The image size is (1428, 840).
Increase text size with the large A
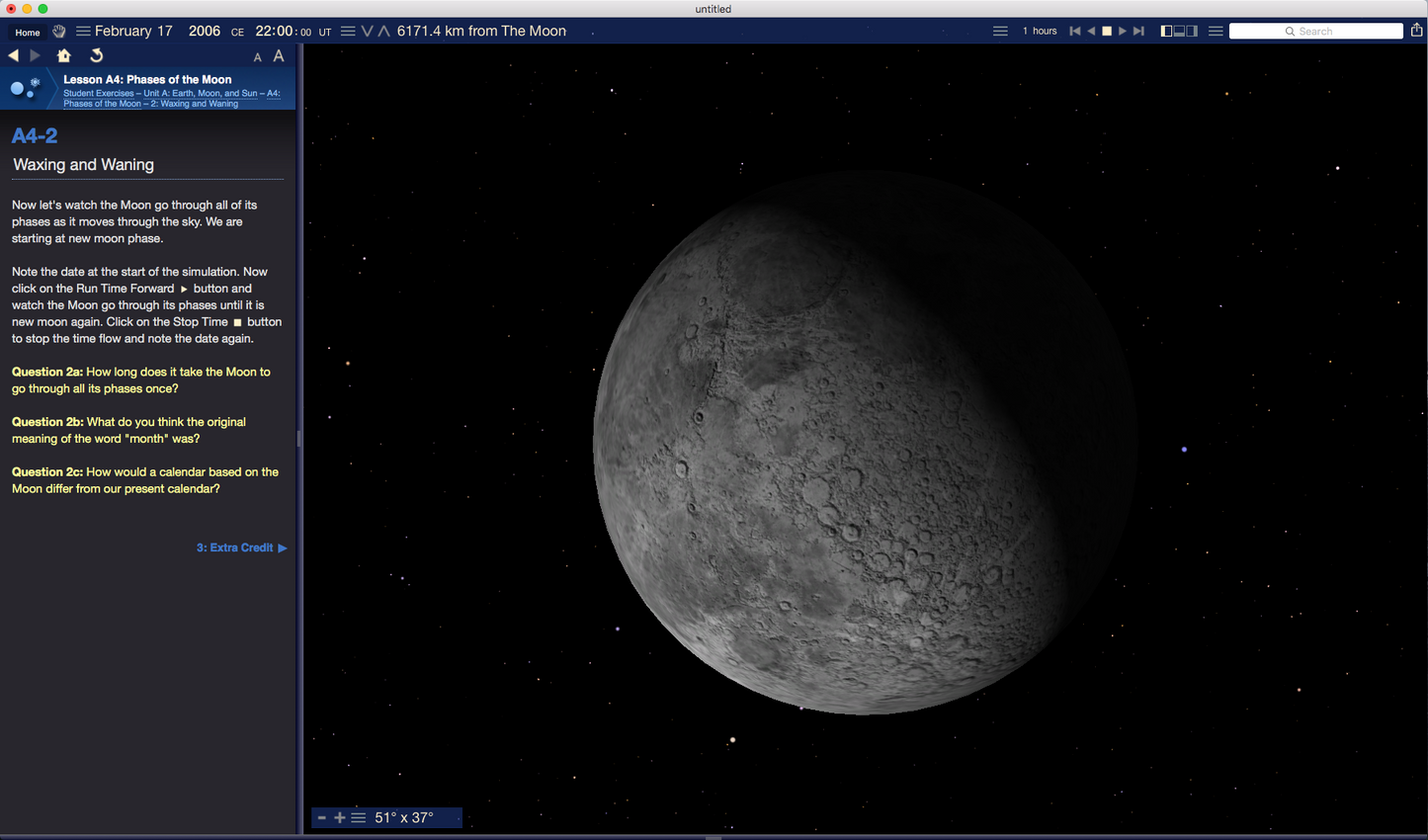pyautogui.click(x=279, y=56)
